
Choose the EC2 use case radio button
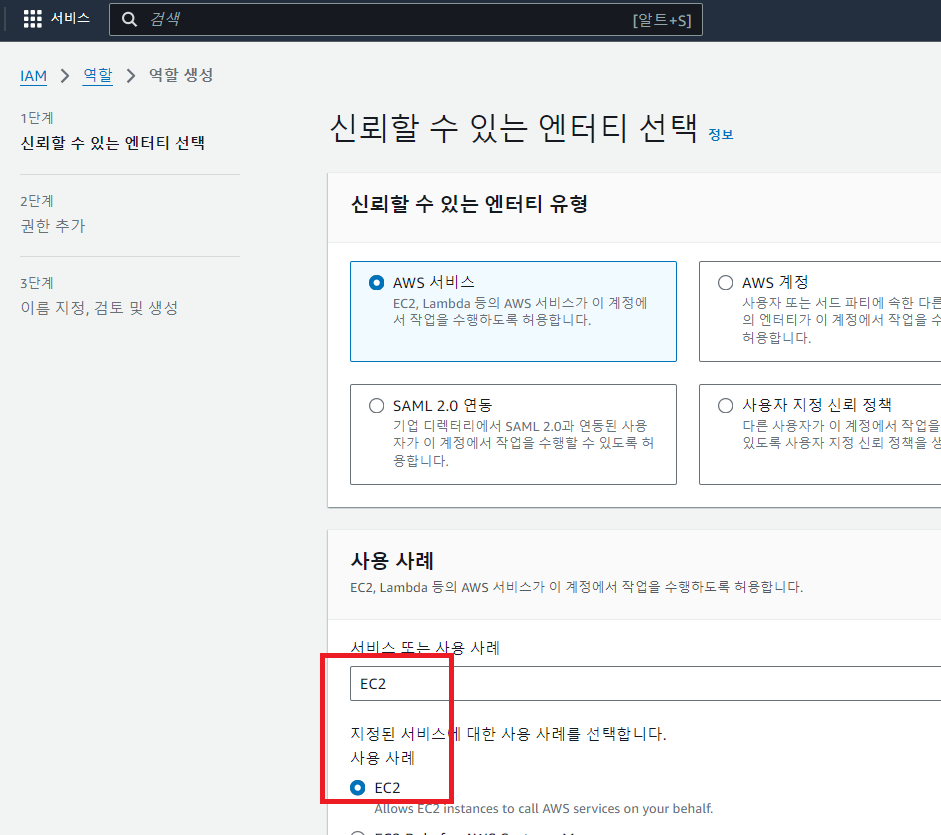[358, 788]
